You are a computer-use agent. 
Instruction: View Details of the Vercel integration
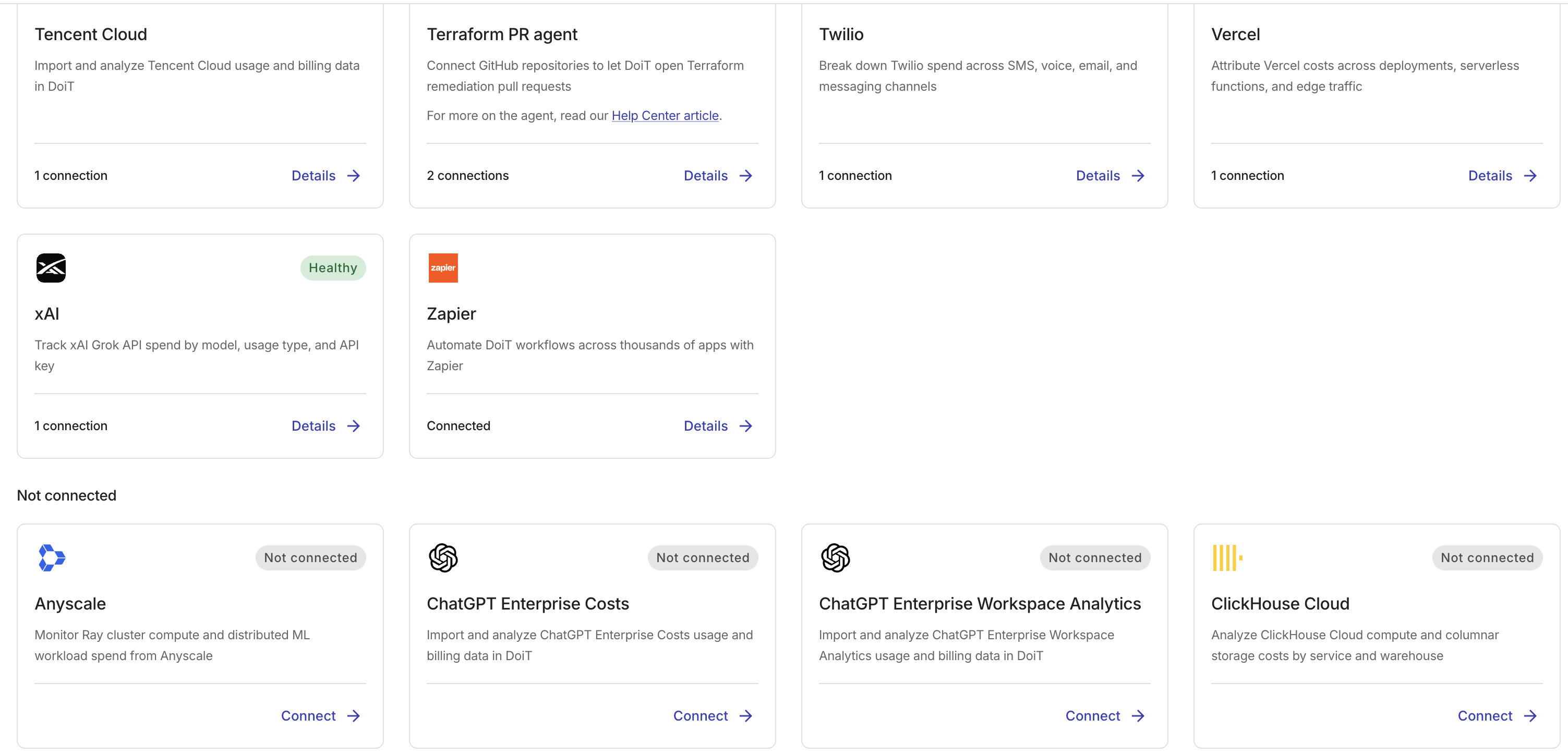1502,176
